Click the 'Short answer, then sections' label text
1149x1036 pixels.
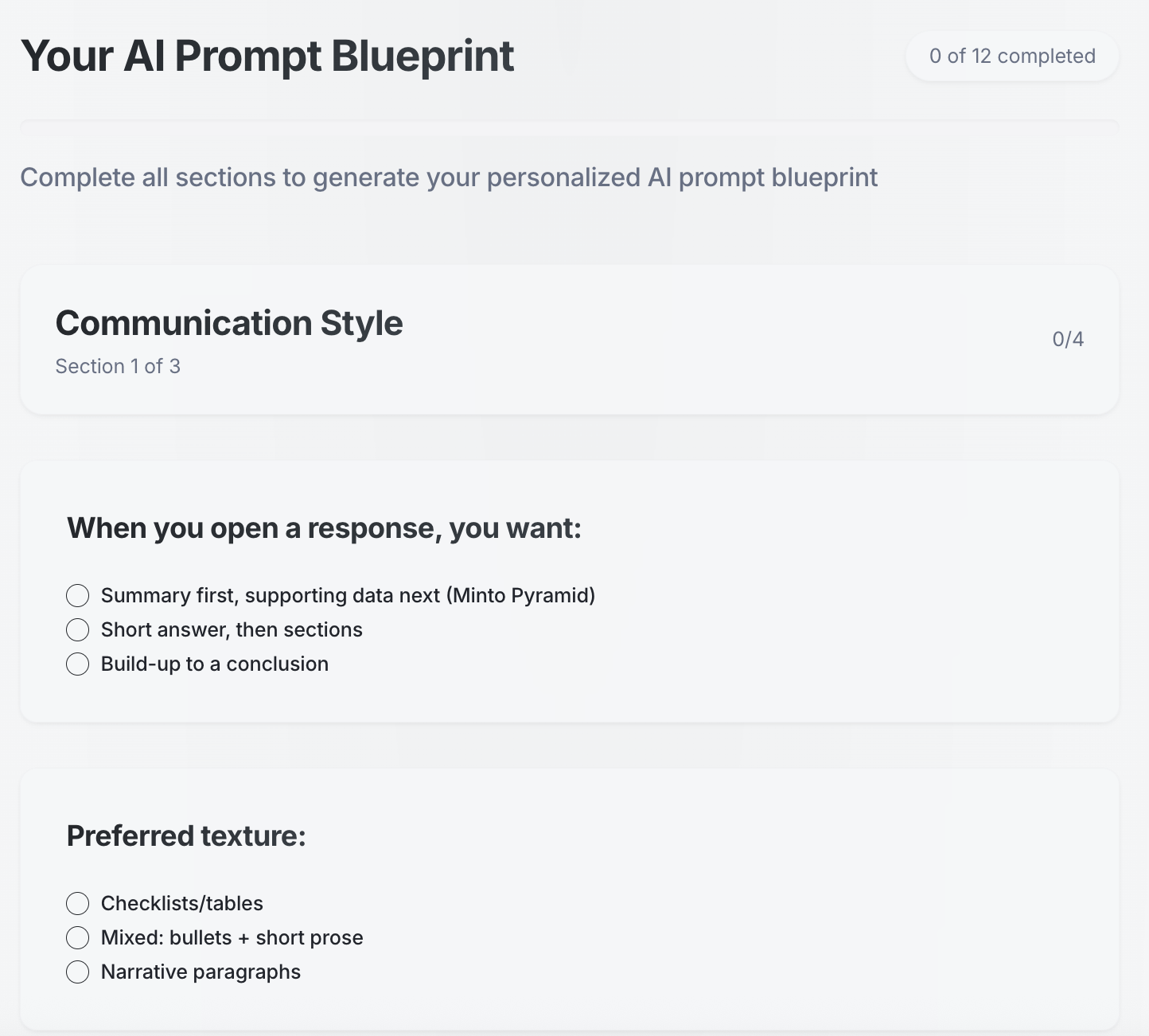(x=232, y=629)
